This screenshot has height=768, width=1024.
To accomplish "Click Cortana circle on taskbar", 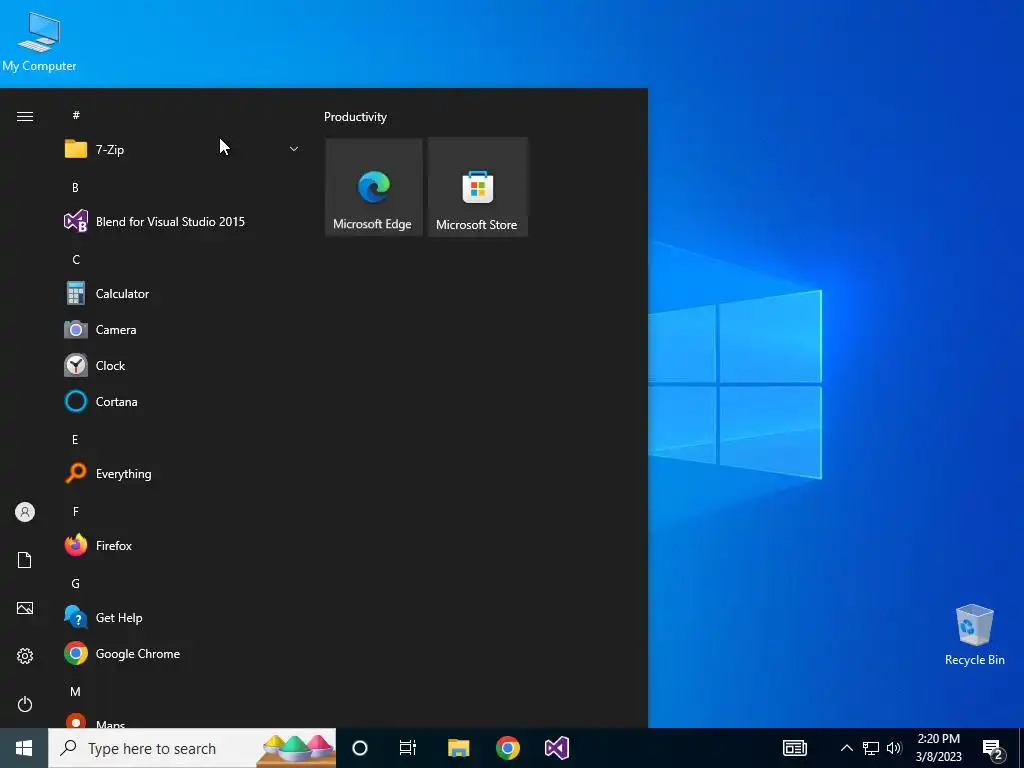I will tap(360, 748).
